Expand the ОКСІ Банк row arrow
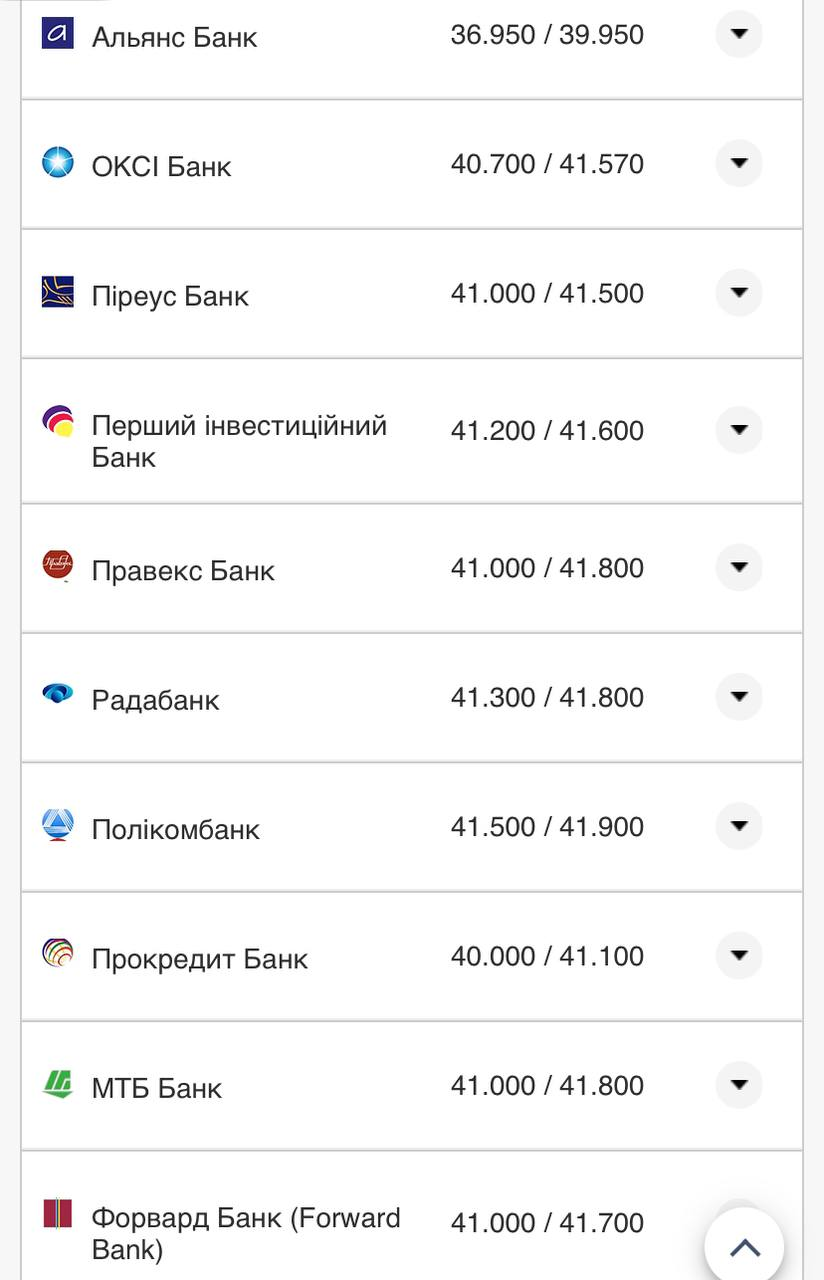This screenshot has width=824, height=1280. tap(739, 163)
